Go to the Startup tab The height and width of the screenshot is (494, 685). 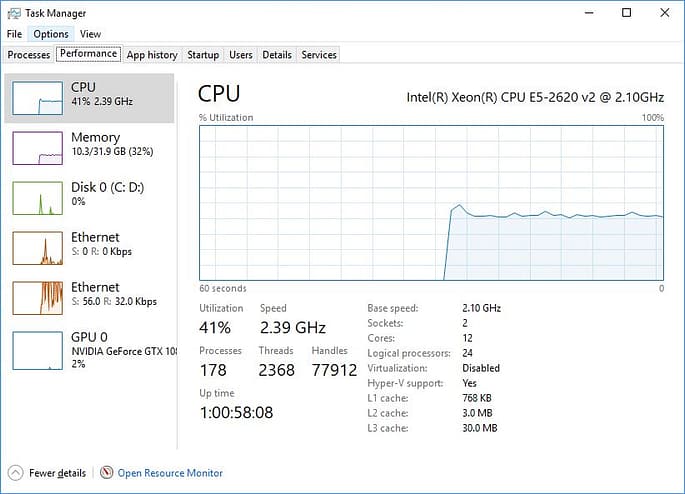click(203, 55)
